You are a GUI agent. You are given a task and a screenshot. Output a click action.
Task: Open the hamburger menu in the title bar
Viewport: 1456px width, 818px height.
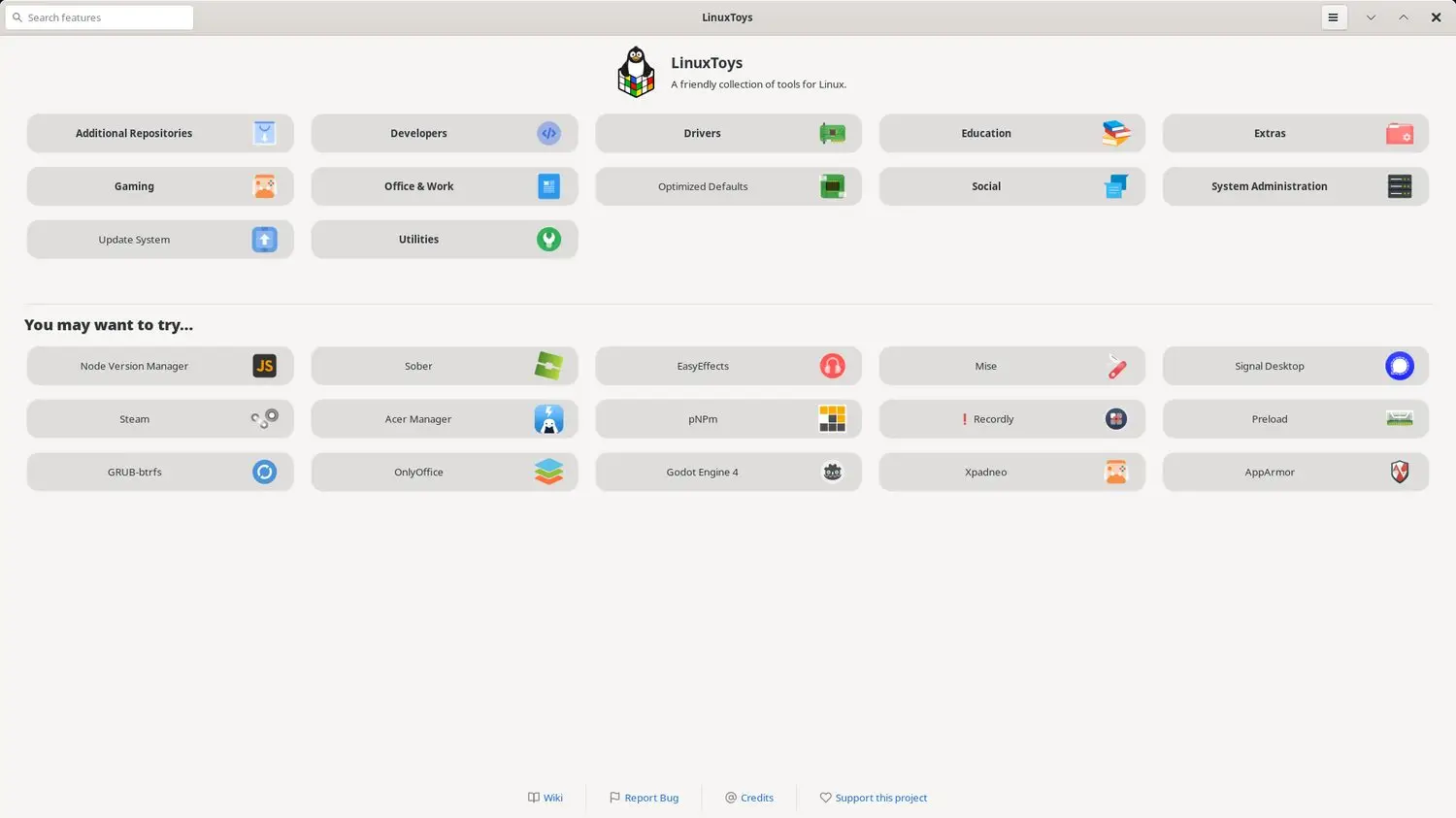(x=1334, y=17)
